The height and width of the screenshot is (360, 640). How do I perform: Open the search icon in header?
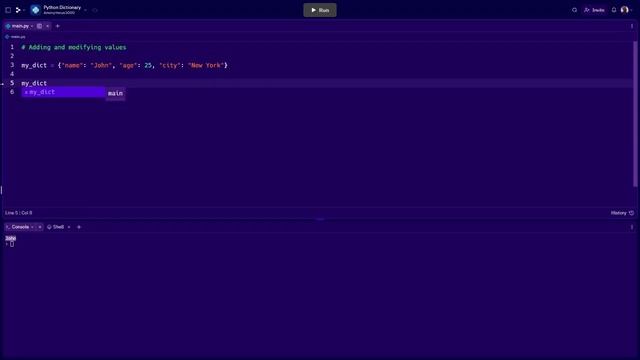pos(575,10)
